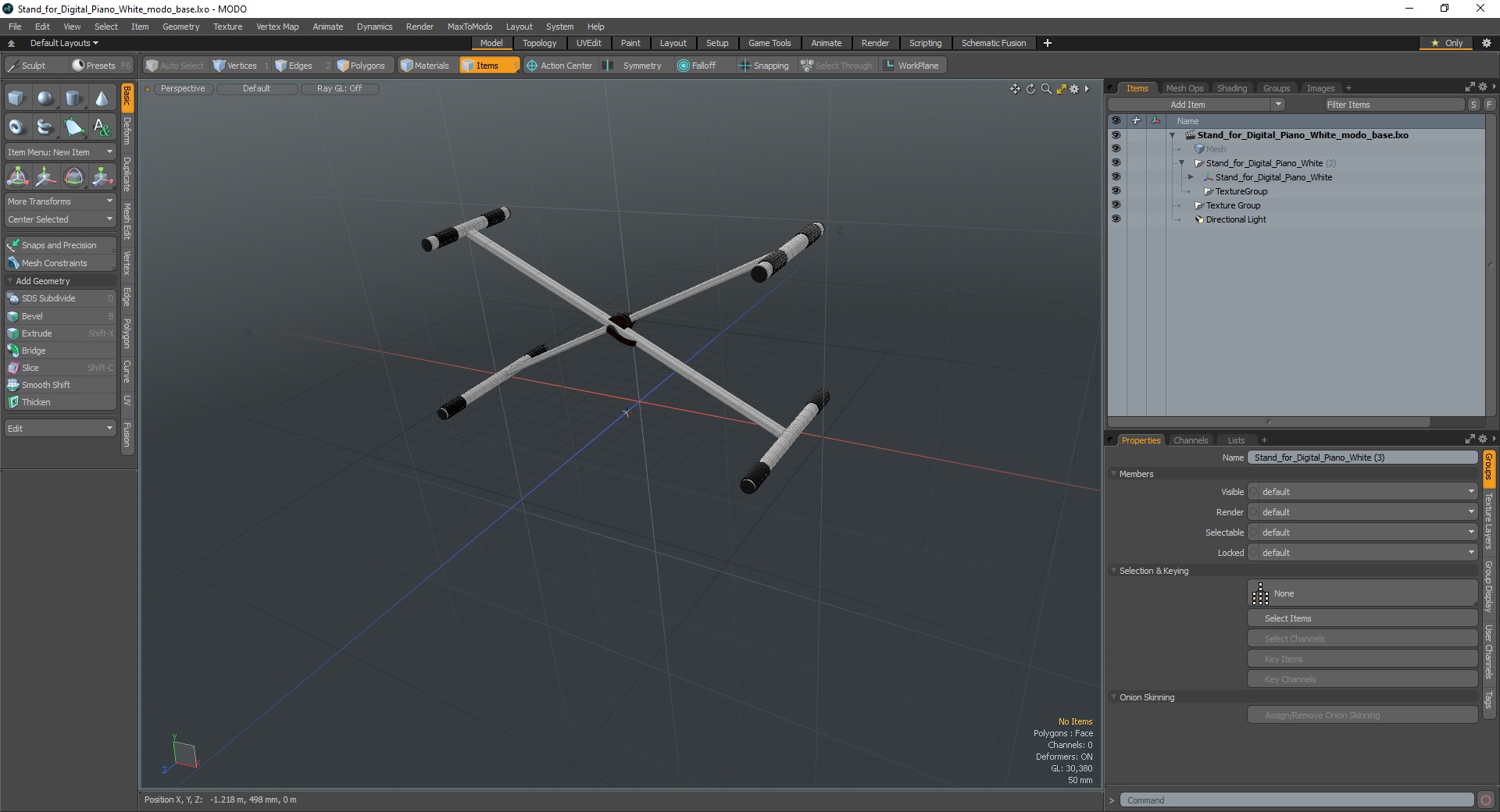Open the Geometry menu
The image size is (1500, 812).
click(x=180, y=27)
